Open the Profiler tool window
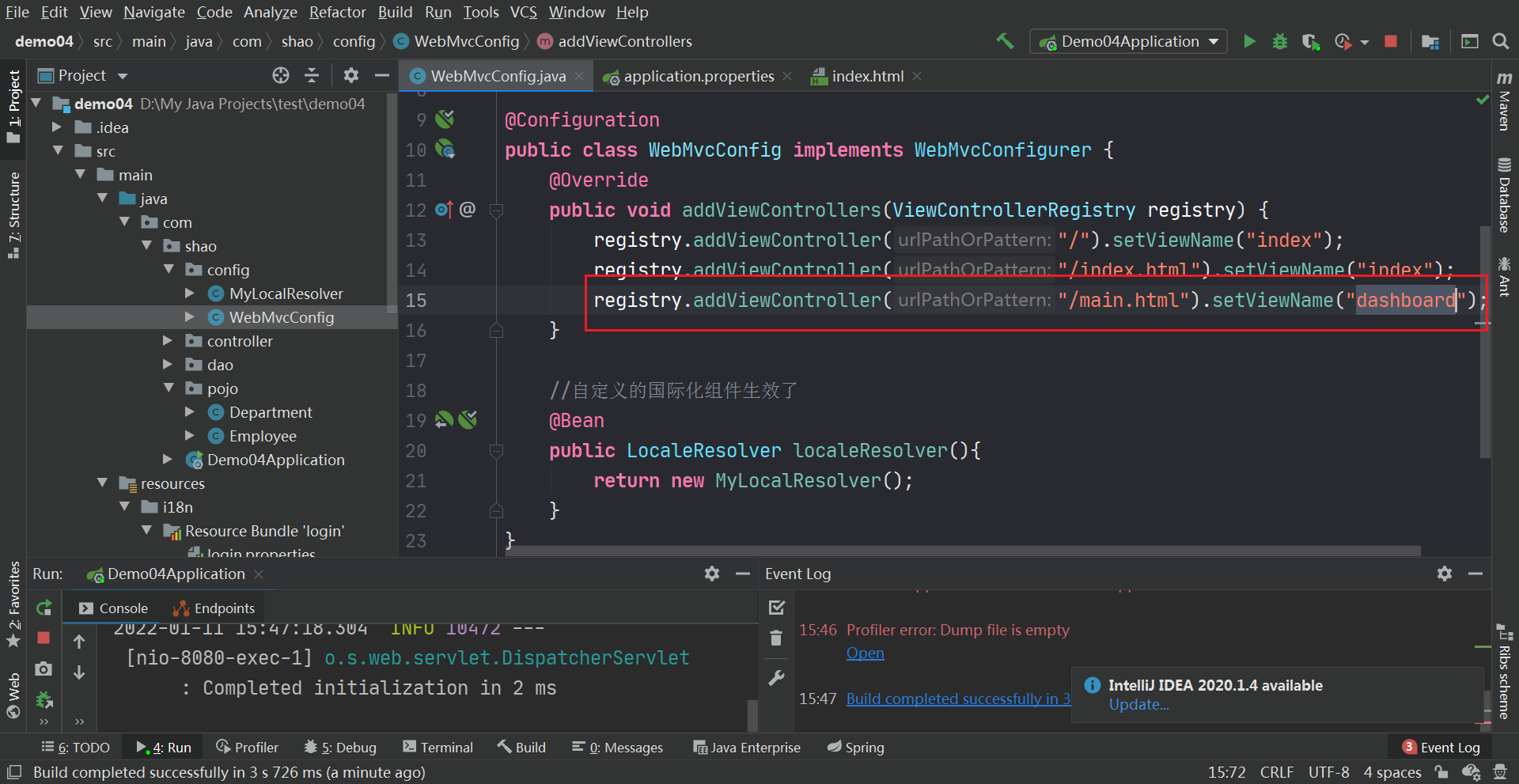This screenshot has width=1519, height=784. 247,747
